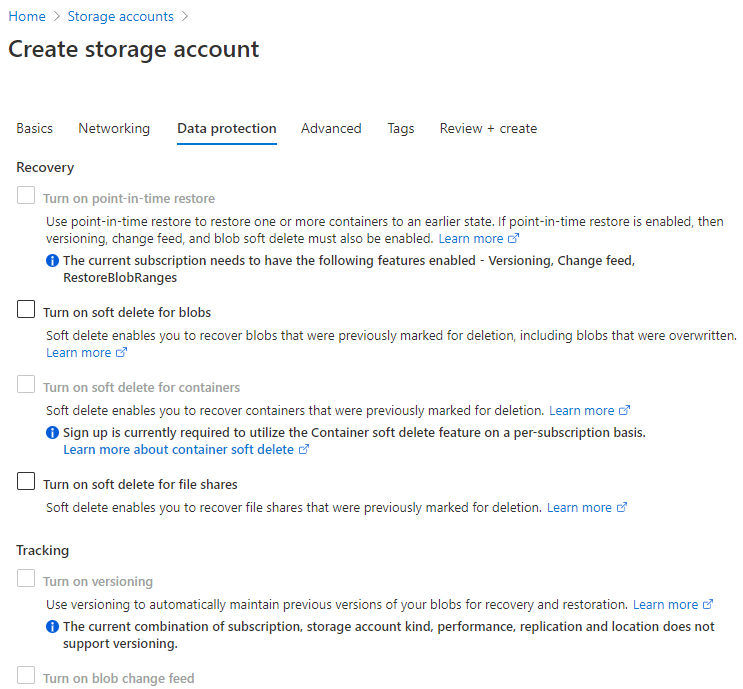Open the Review + create tab
Image resolution: width=743 pixels, height=689 pixels.
pos(488,128)
